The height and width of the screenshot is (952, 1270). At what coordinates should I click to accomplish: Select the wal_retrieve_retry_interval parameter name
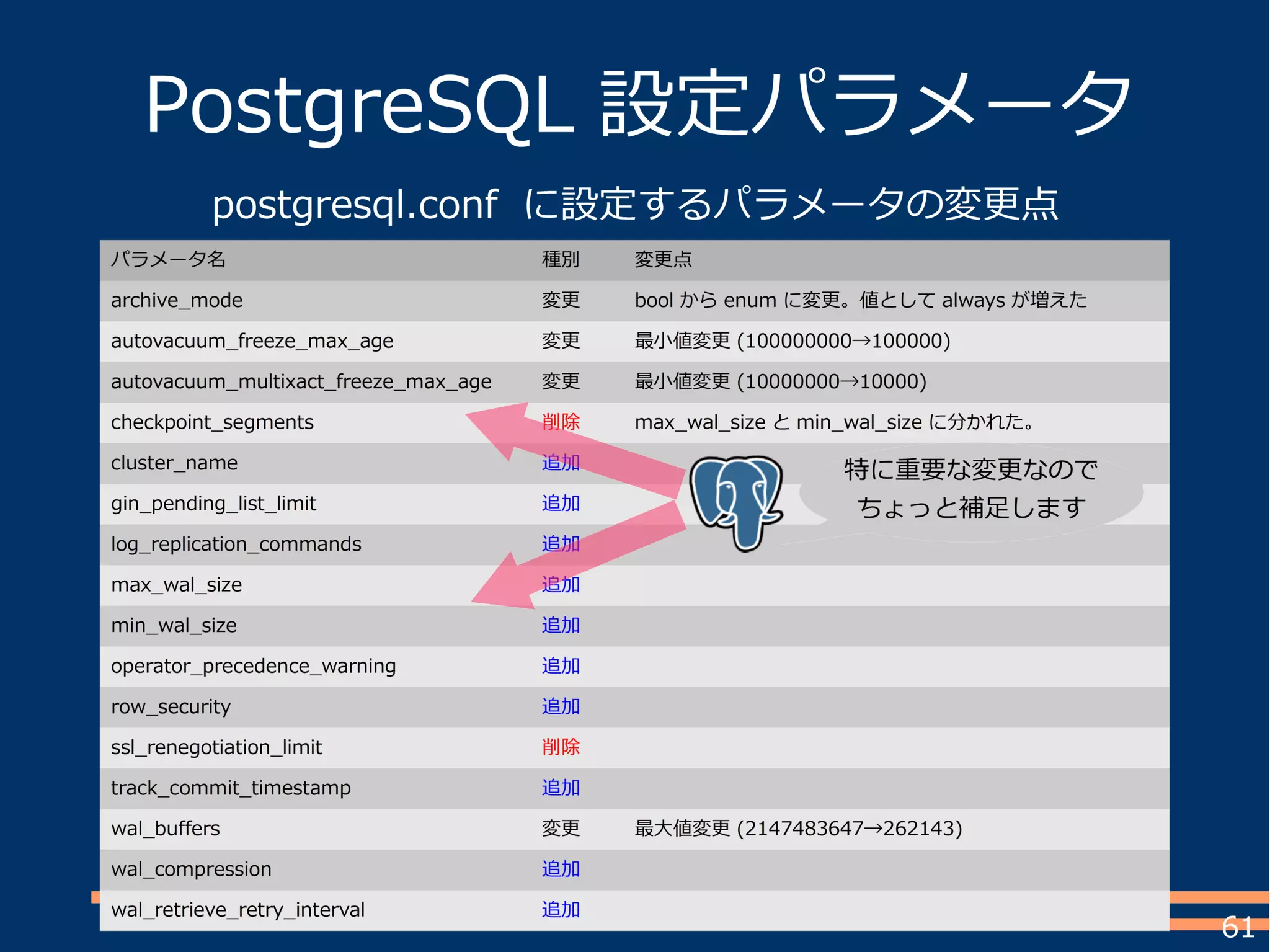click(238, 910)
